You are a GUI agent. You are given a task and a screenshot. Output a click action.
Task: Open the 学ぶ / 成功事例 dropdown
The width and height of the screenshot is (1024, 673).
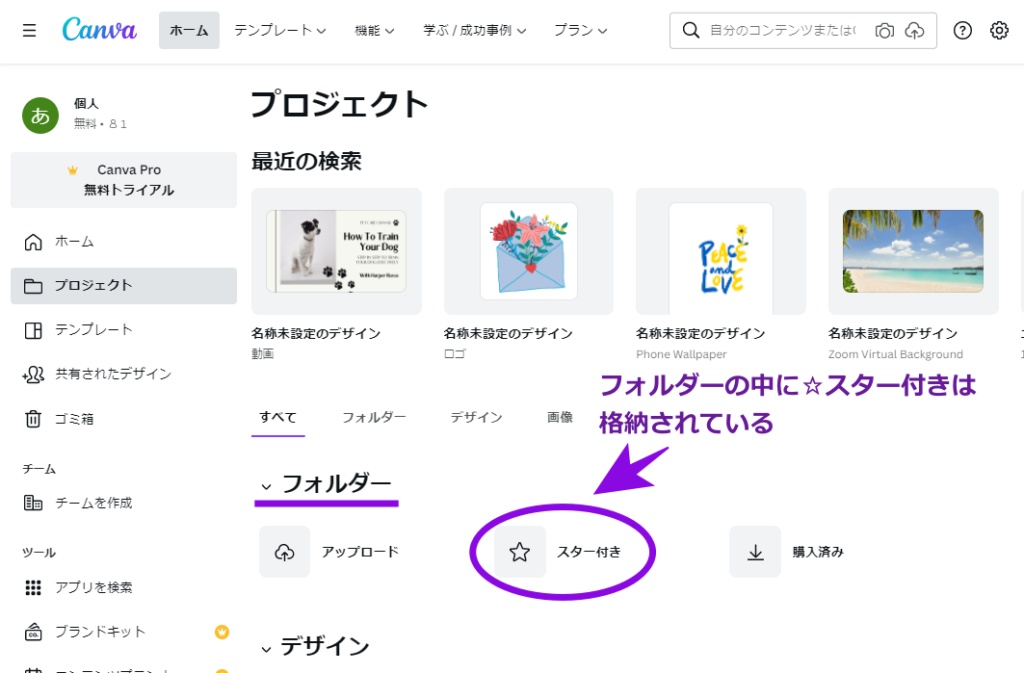(x=474, y=30)
